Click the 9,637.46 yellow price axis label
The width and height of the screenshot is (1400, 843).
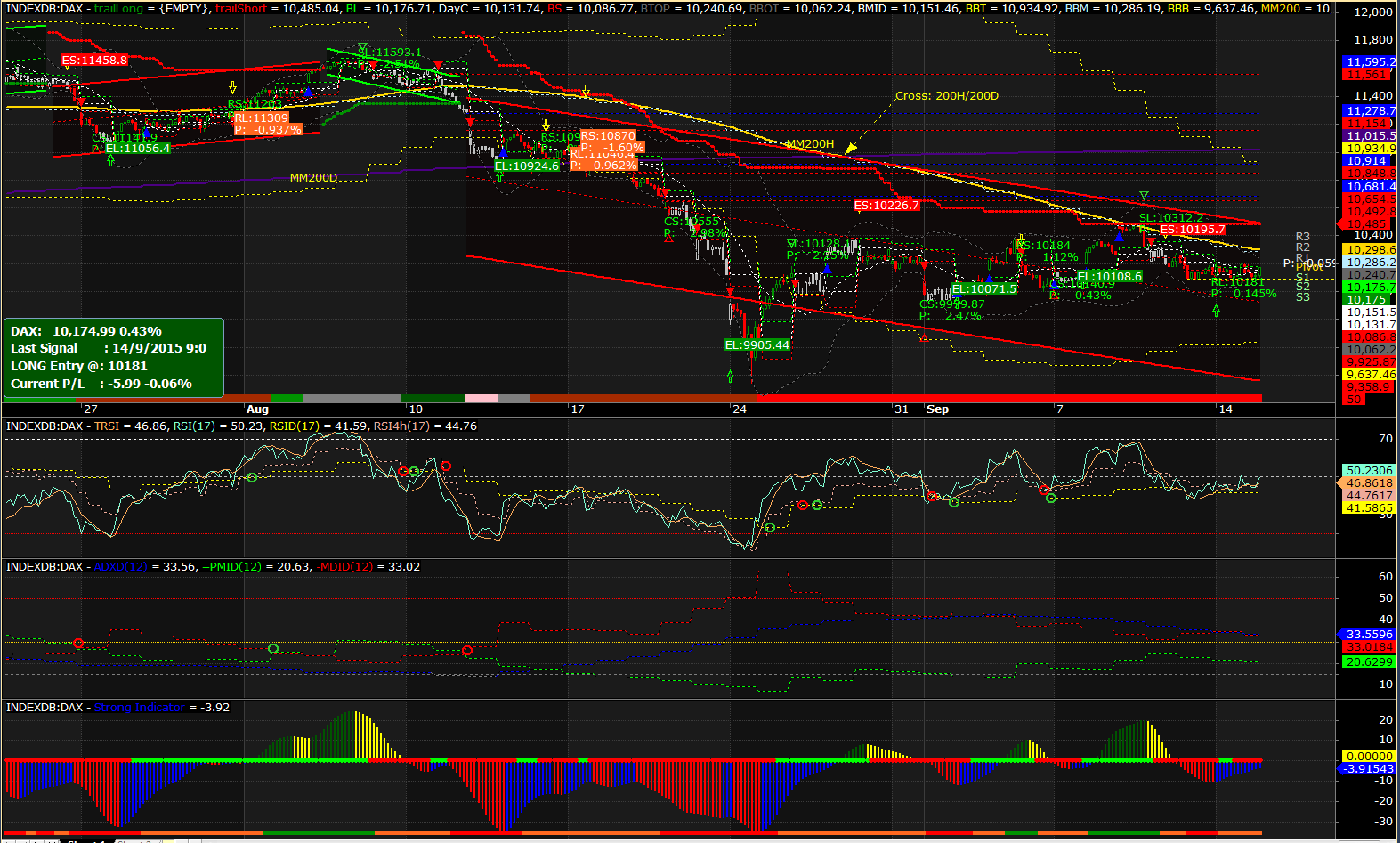1371,375
